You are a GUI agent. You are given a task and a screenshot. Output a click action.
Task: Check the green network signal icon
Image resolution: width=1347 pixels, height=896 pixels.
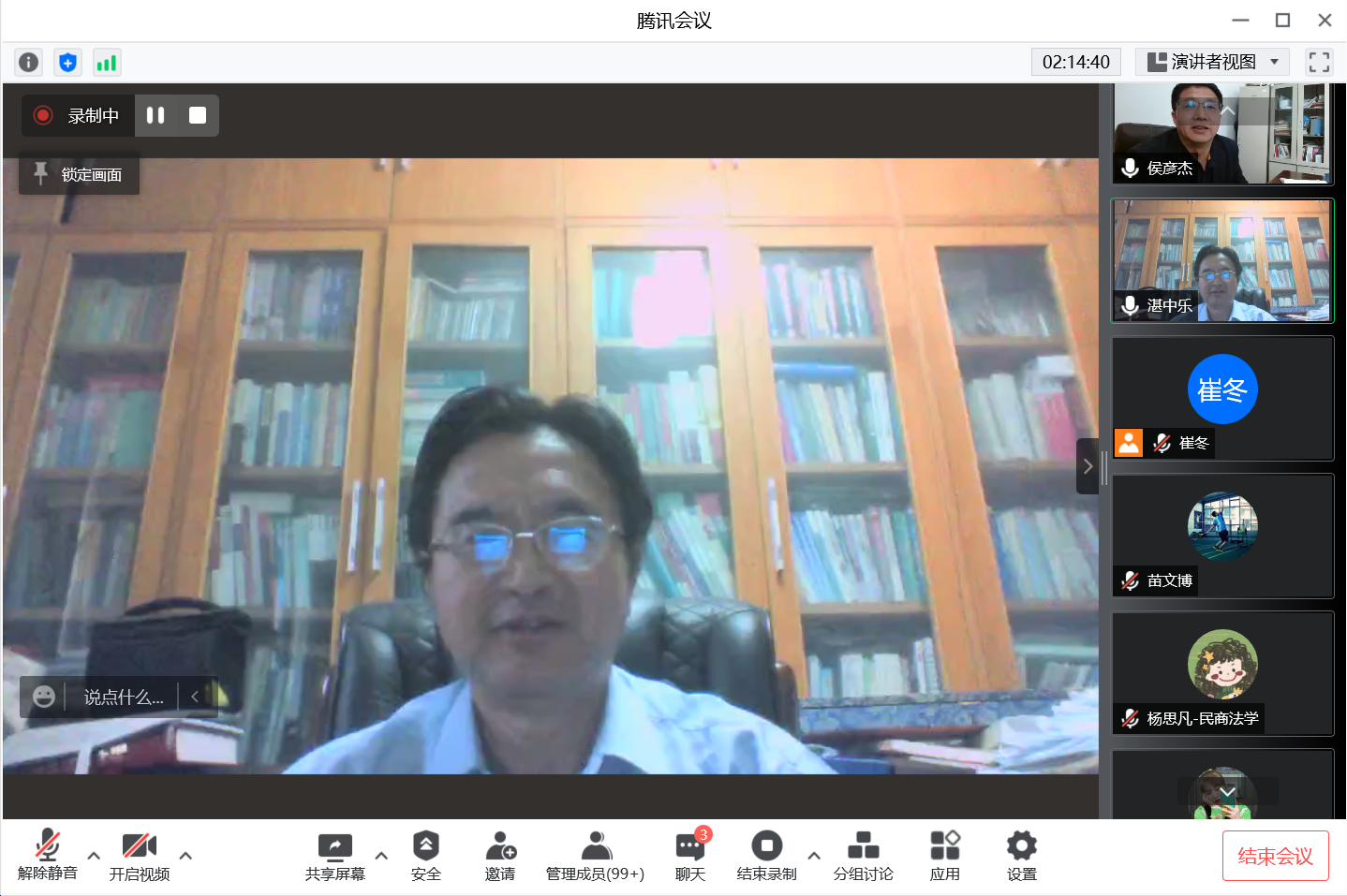click(107, 63)
